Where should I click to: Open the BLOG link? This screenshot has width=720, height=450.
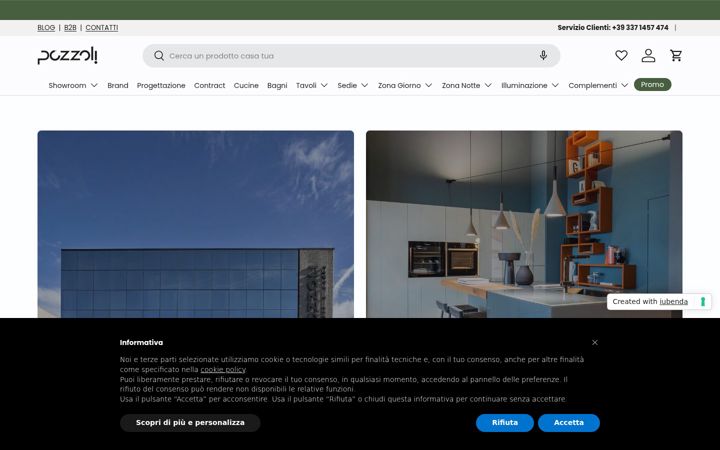(46, 28)
